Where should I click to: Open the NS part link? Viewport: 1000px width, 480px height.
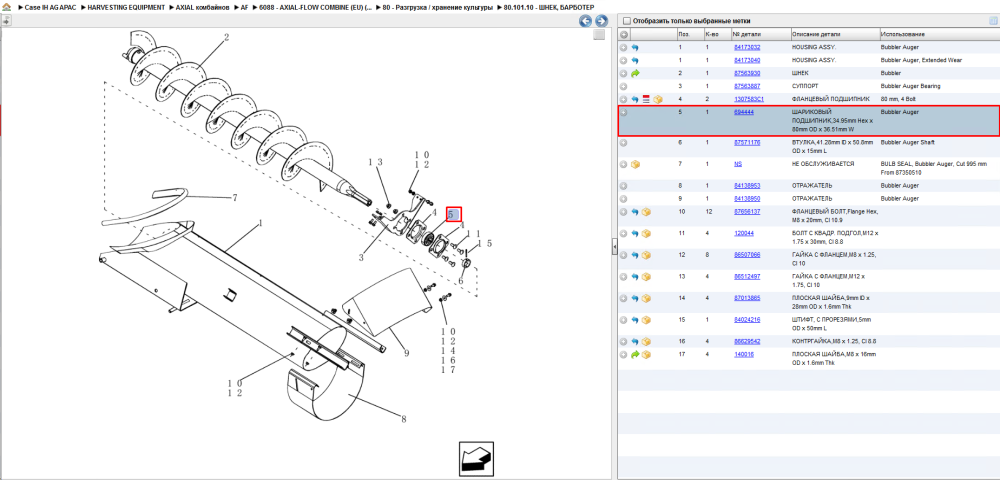pos(738,164)
